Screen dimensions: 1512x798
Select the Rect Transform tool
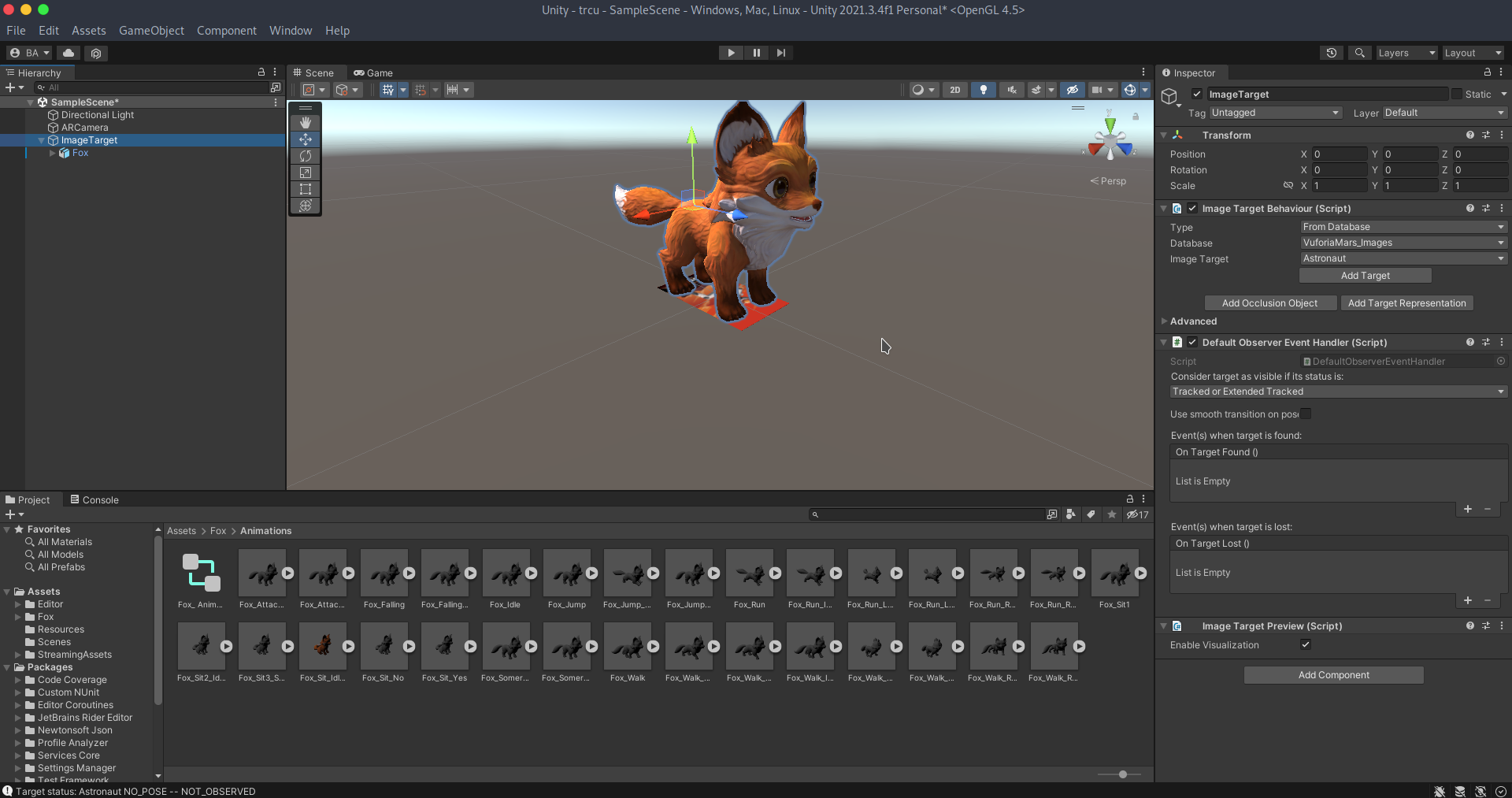click(x=305, y=189)
